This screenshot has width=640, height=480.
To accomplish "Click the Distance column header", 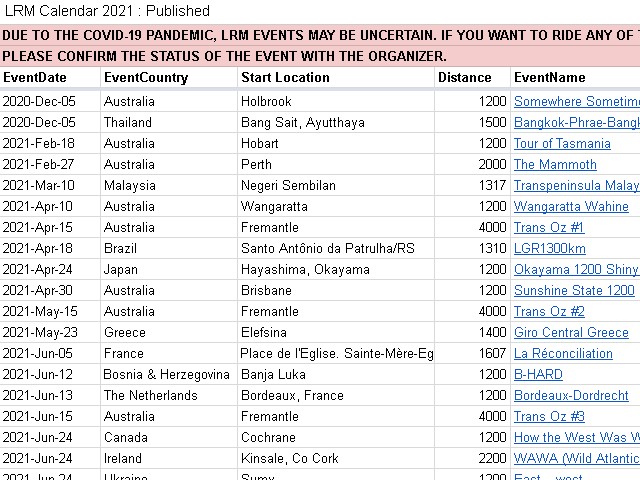I will point(464,78).
